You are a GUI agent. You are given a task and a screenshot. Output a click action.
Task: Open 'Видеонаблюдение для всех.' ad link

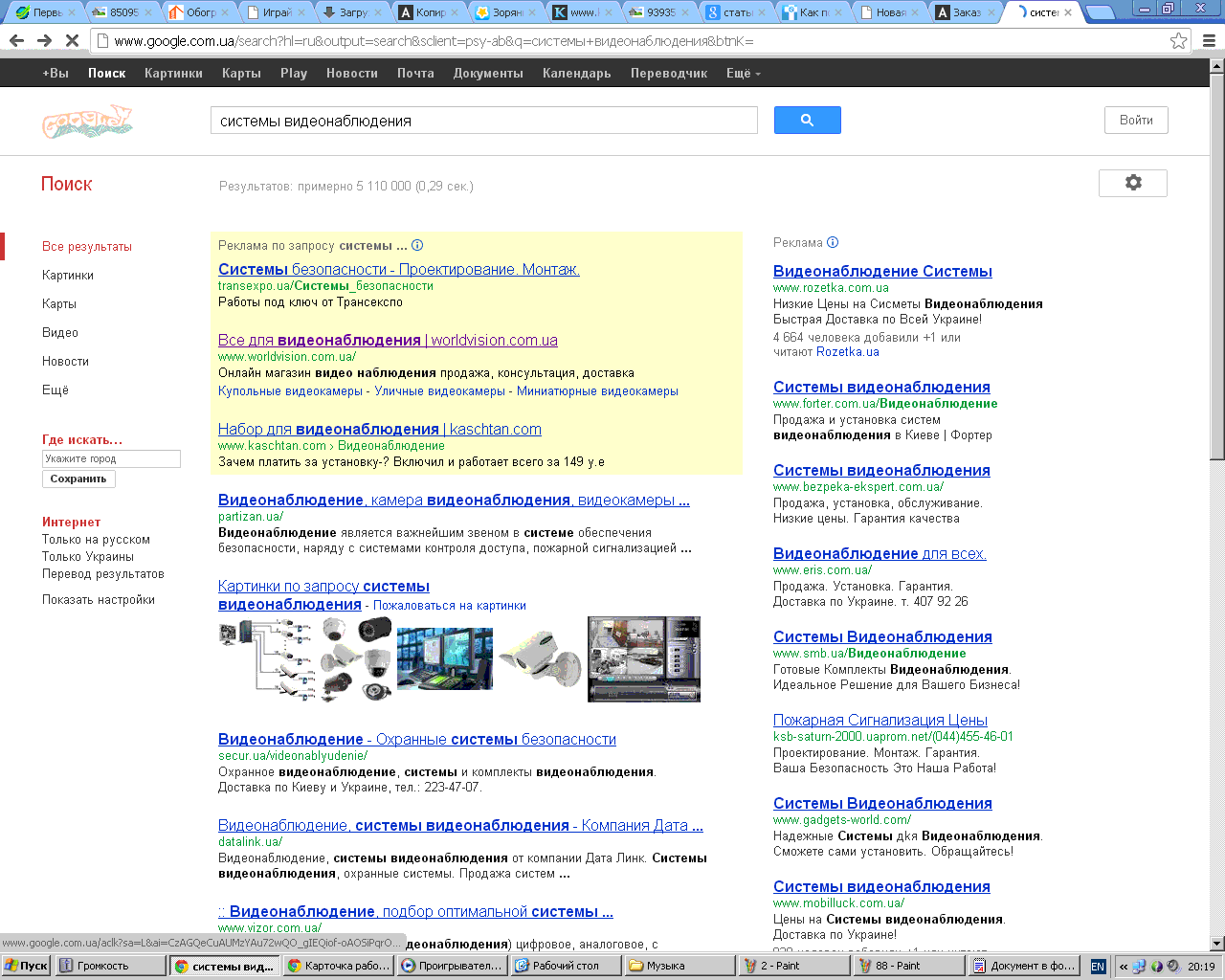coord(880,553)
